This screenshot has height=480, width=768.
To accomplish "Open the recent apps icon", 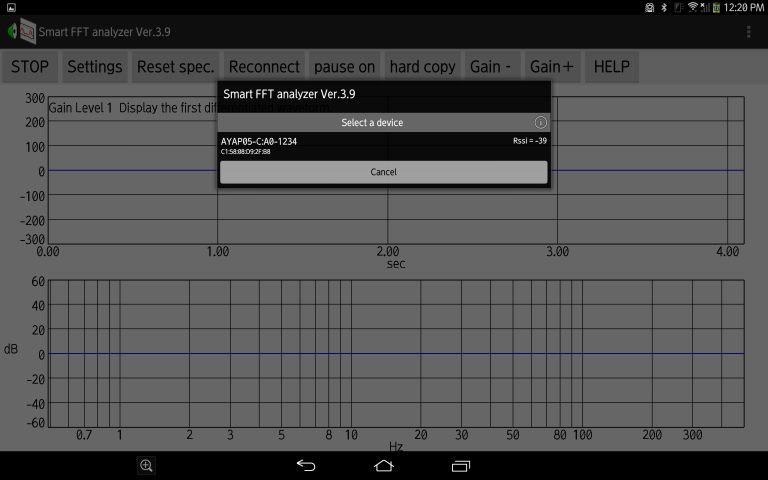I will click(461, 465).
